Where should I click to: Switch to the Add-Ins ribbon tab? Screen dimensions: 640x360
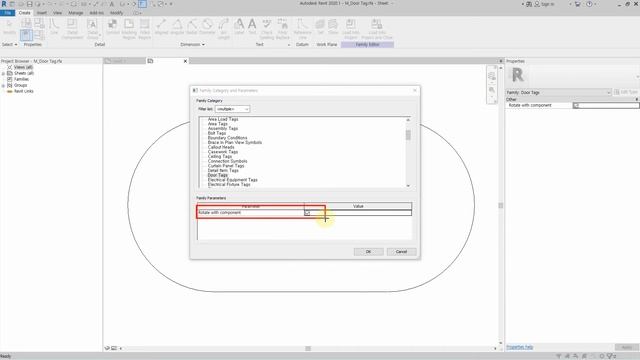click(x=96, y=13)
